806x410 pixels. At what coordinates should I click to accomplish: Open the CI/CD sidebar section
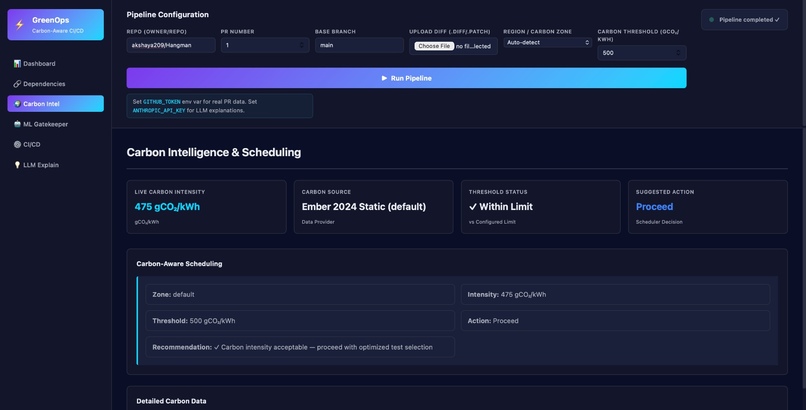pyautogui.click(x=56, y=144)
